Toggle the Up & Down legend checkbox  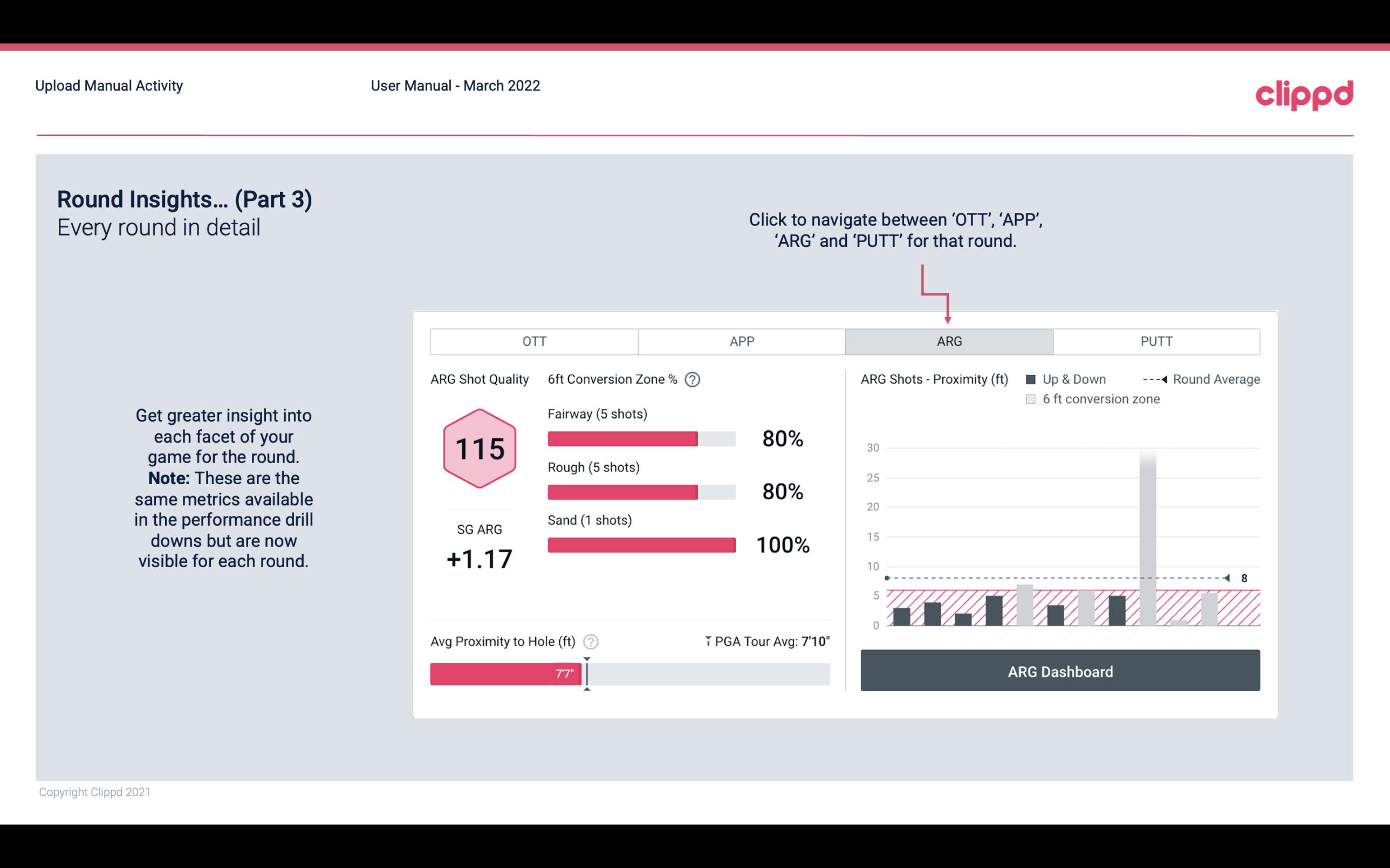tap(1034, 380)
